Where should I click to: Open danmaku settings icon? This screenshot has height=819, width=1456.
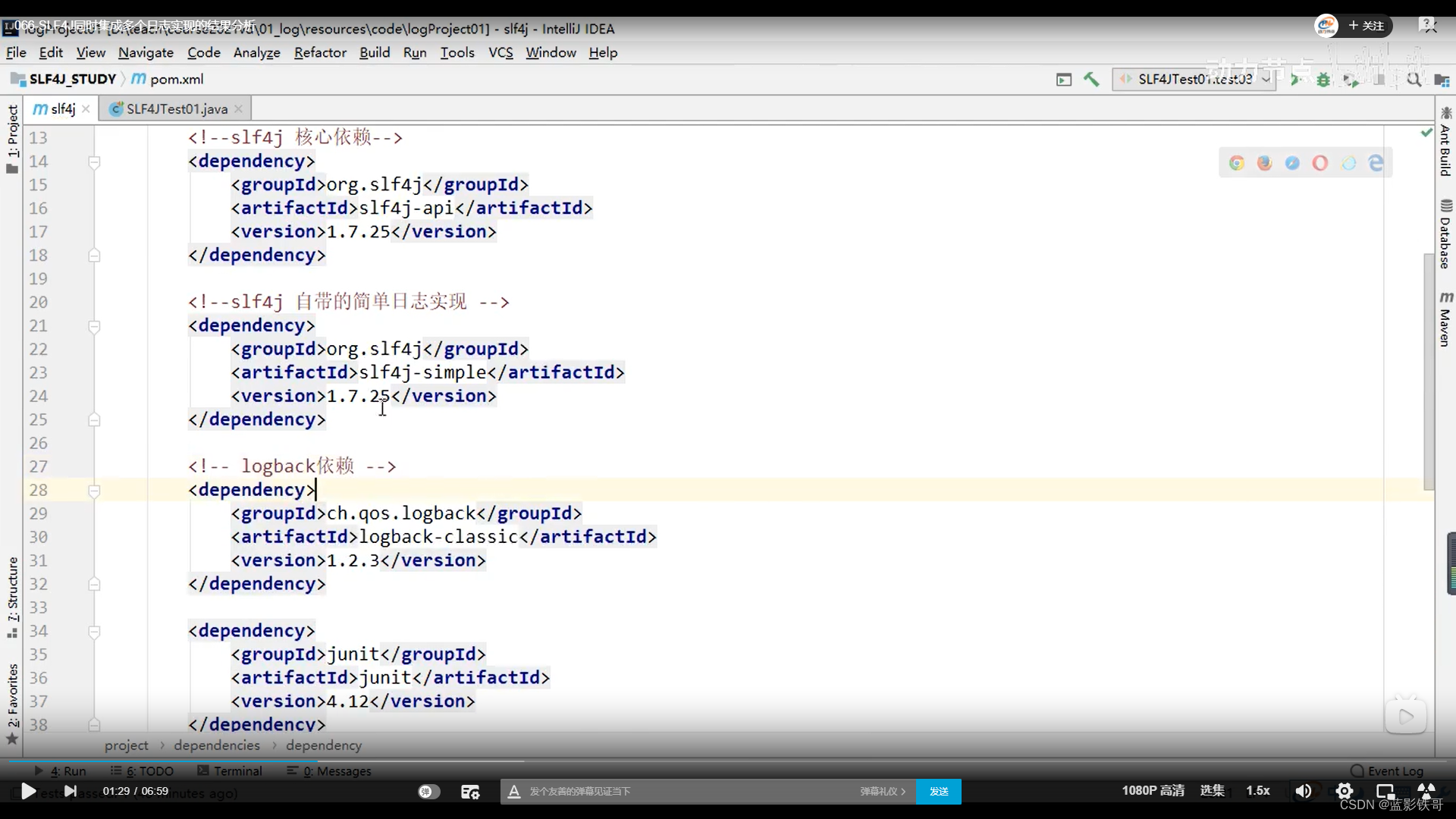coord(470,791)
